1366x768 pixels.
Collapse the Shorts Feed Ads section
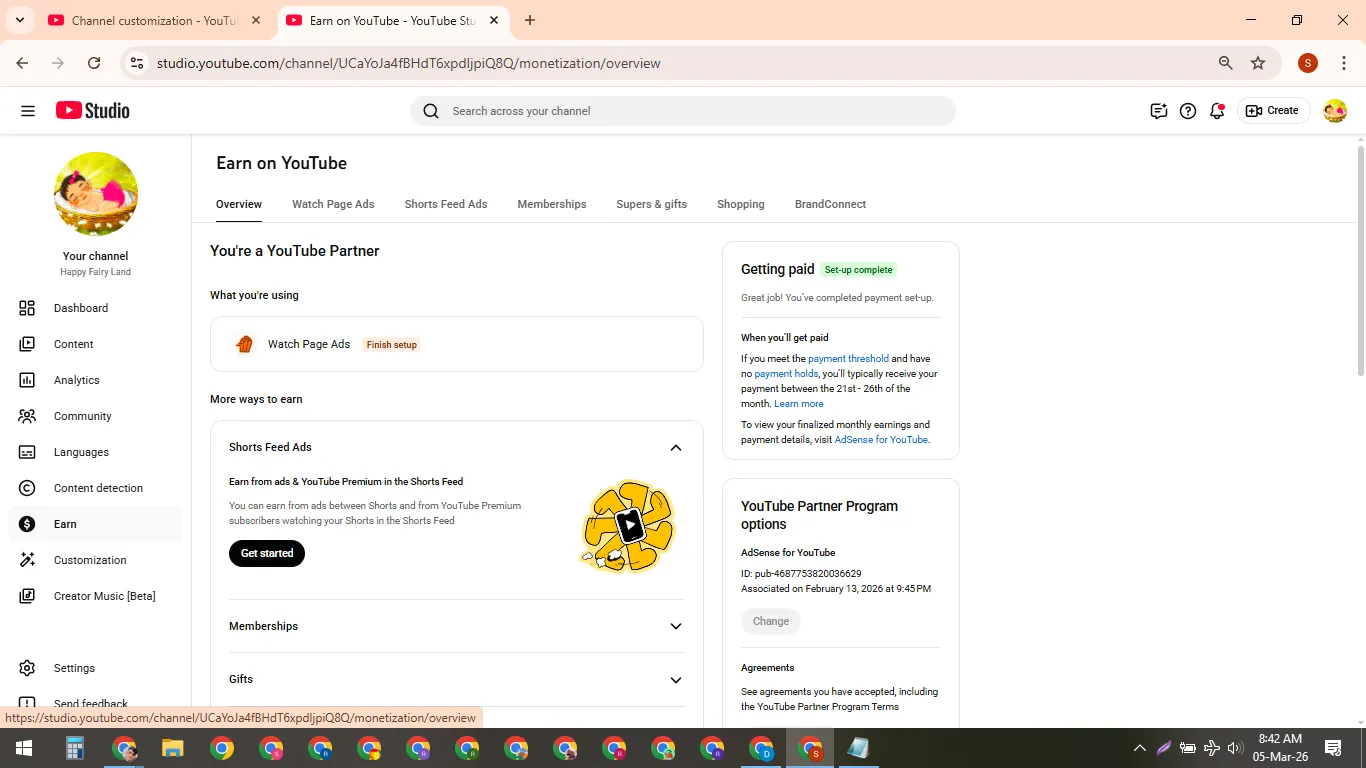[676, 448]
